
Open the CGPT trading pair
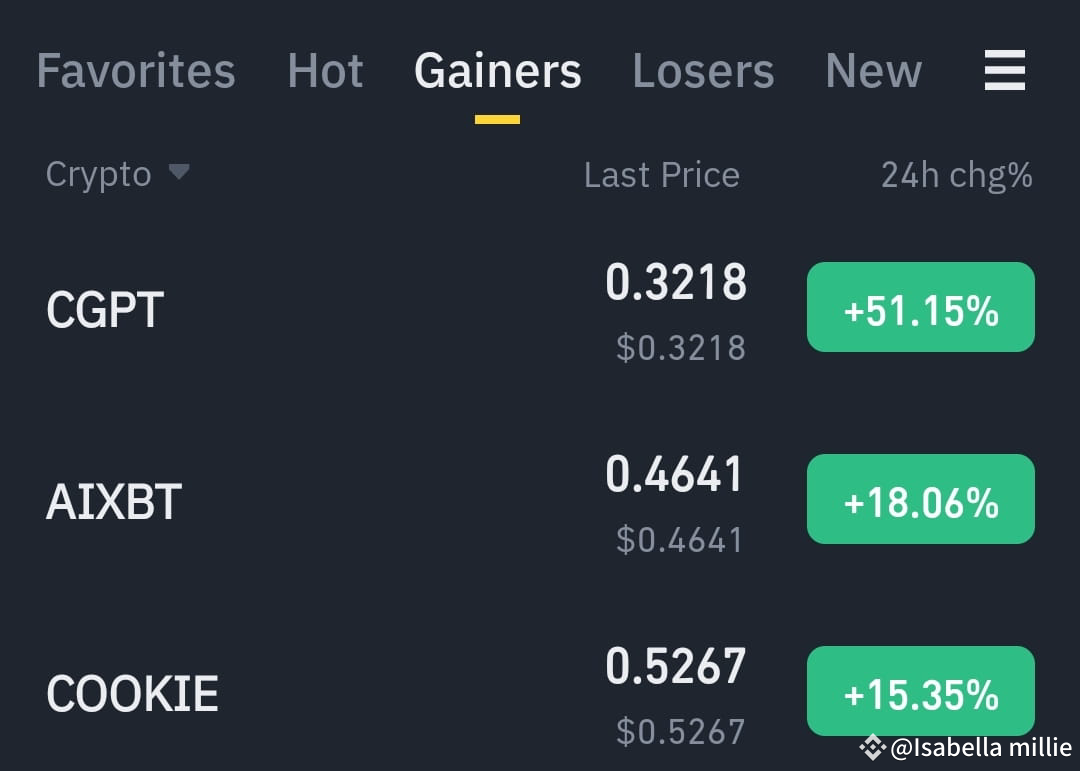(104, 308)
